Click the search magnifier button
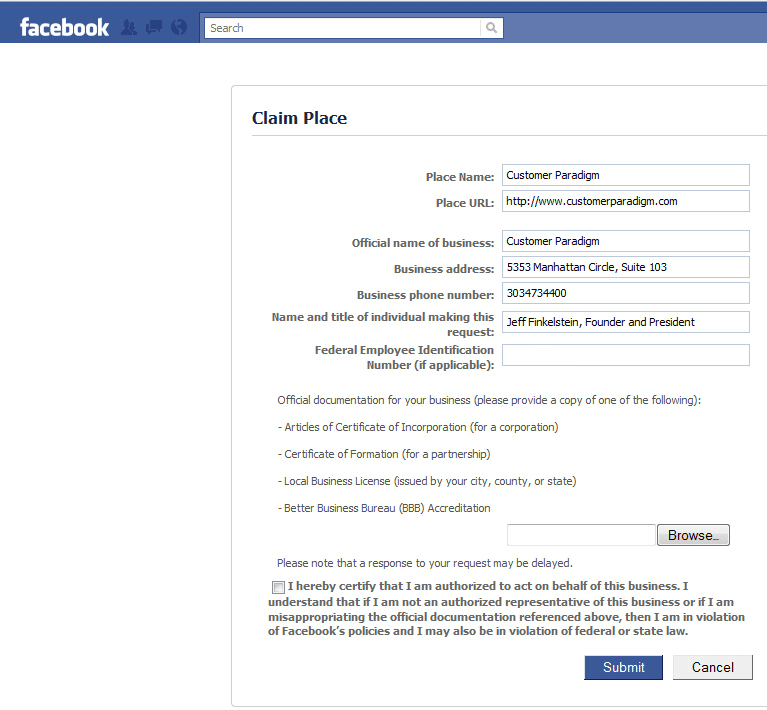This screenshot has width=767, height=710. click(x=492, y=28)
